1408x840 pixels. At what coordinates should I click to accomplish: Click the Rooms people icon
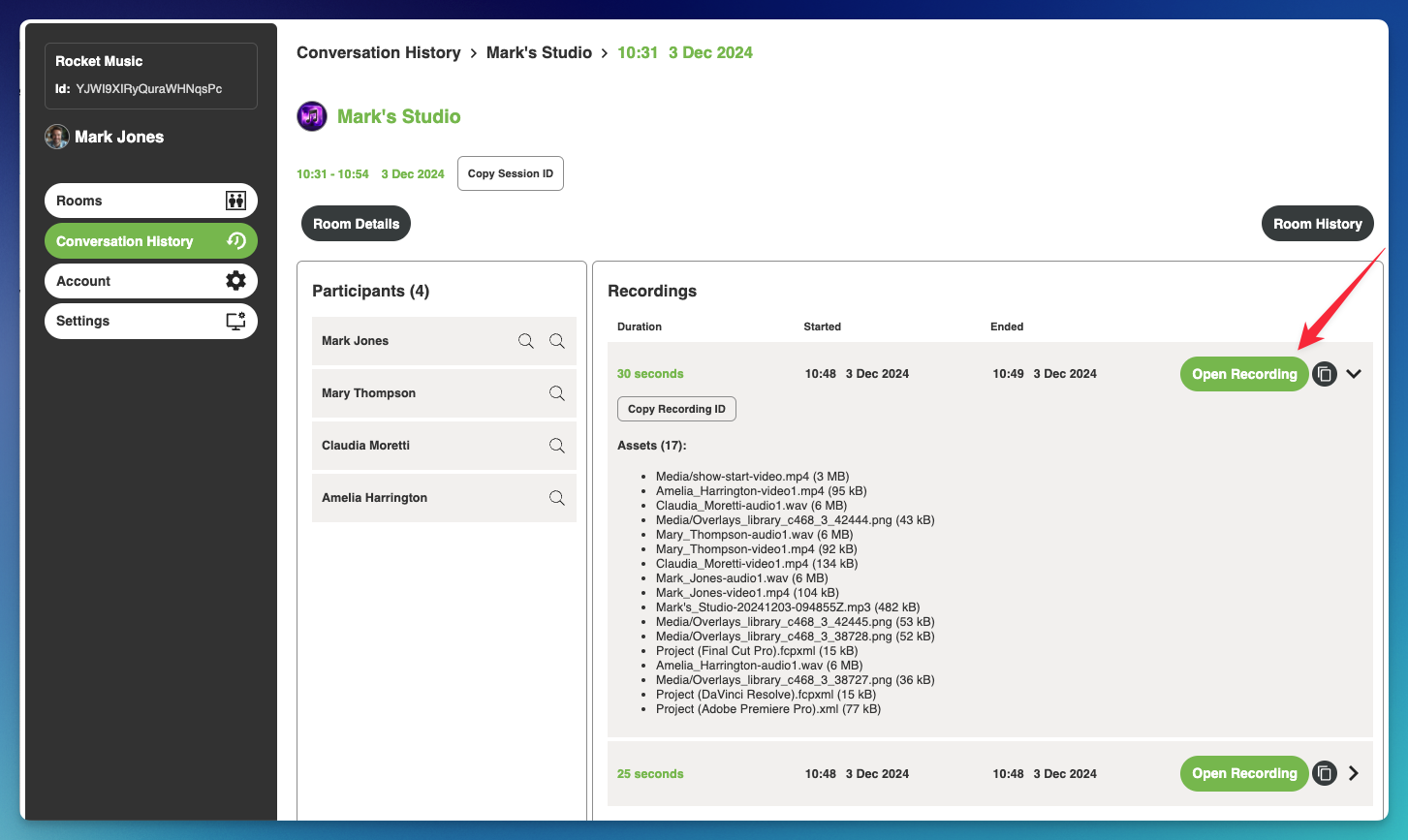[235, 201]
